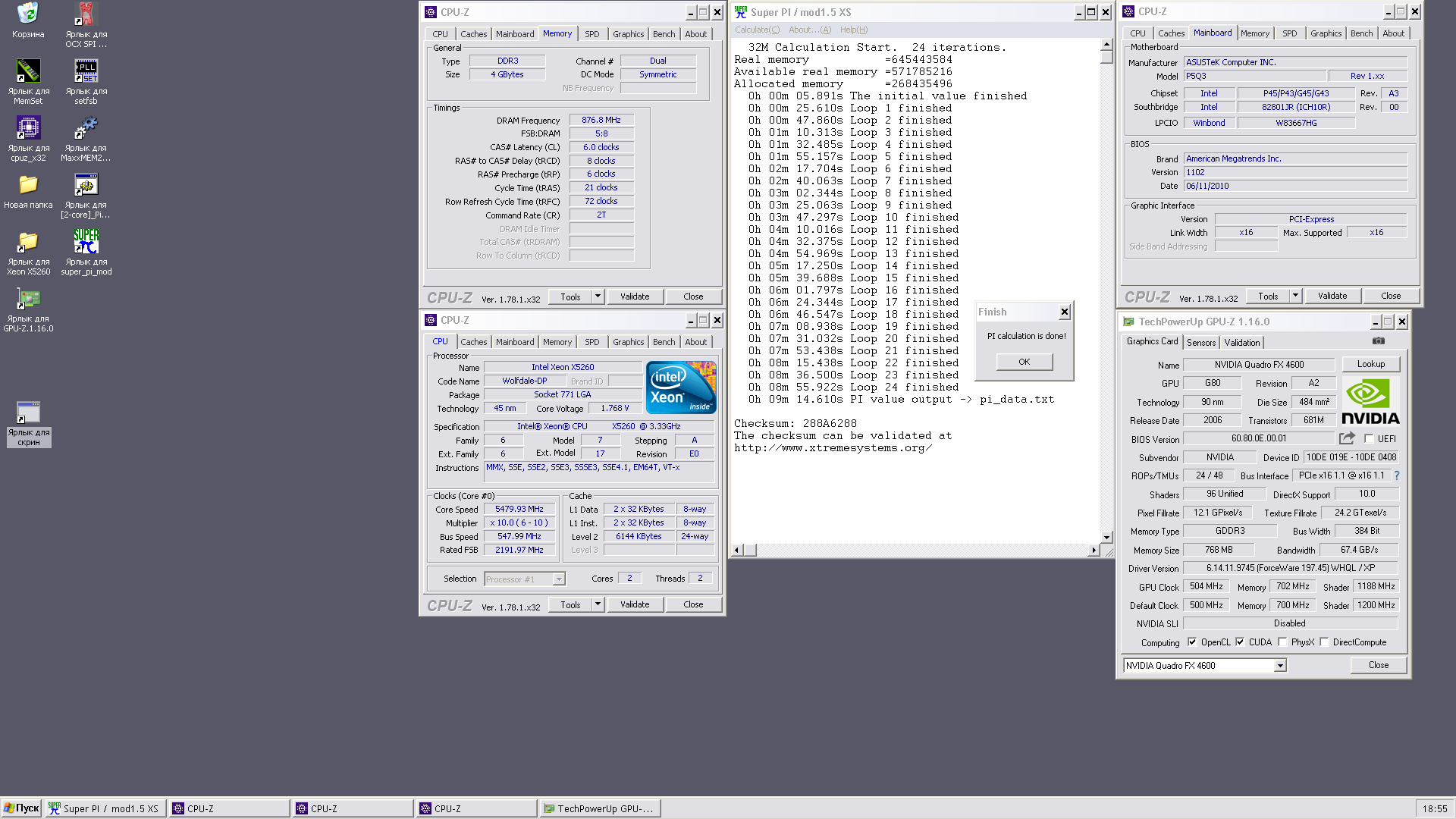1456x819 pixels.
Task: Select the скрин shortcut icon on desktop
Action: tap(28, 412)
